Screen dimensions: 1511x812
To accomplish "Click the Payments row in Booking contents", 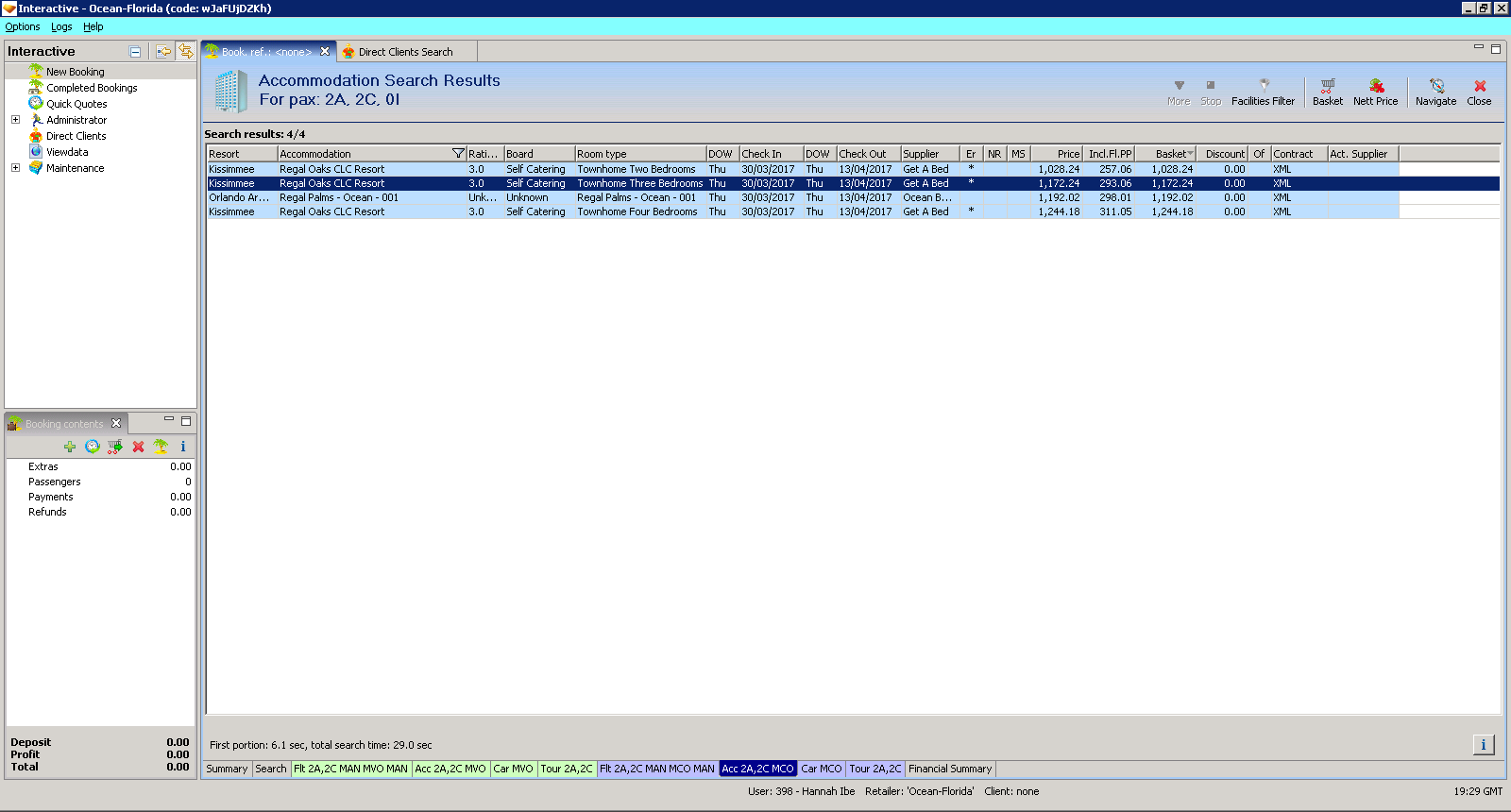I will (x=100, y=497).
